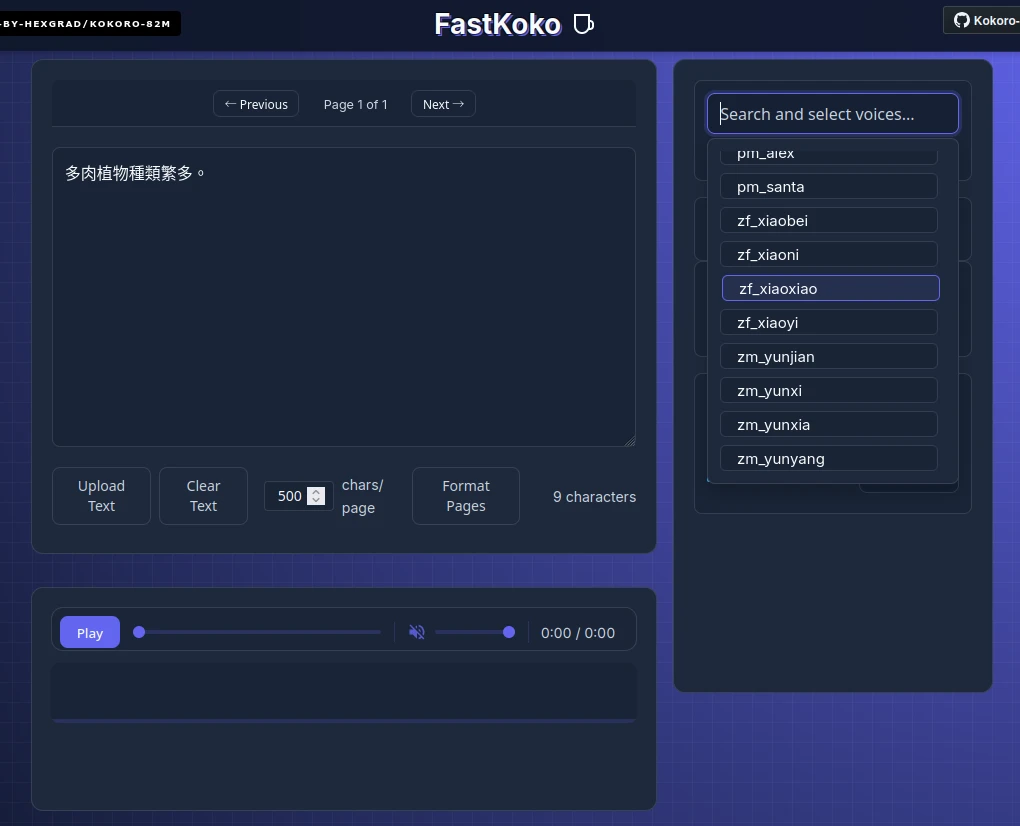Pick the zm_yunyang voice
This screenshot has height=826, width=1020.
(x=828, y=459)
